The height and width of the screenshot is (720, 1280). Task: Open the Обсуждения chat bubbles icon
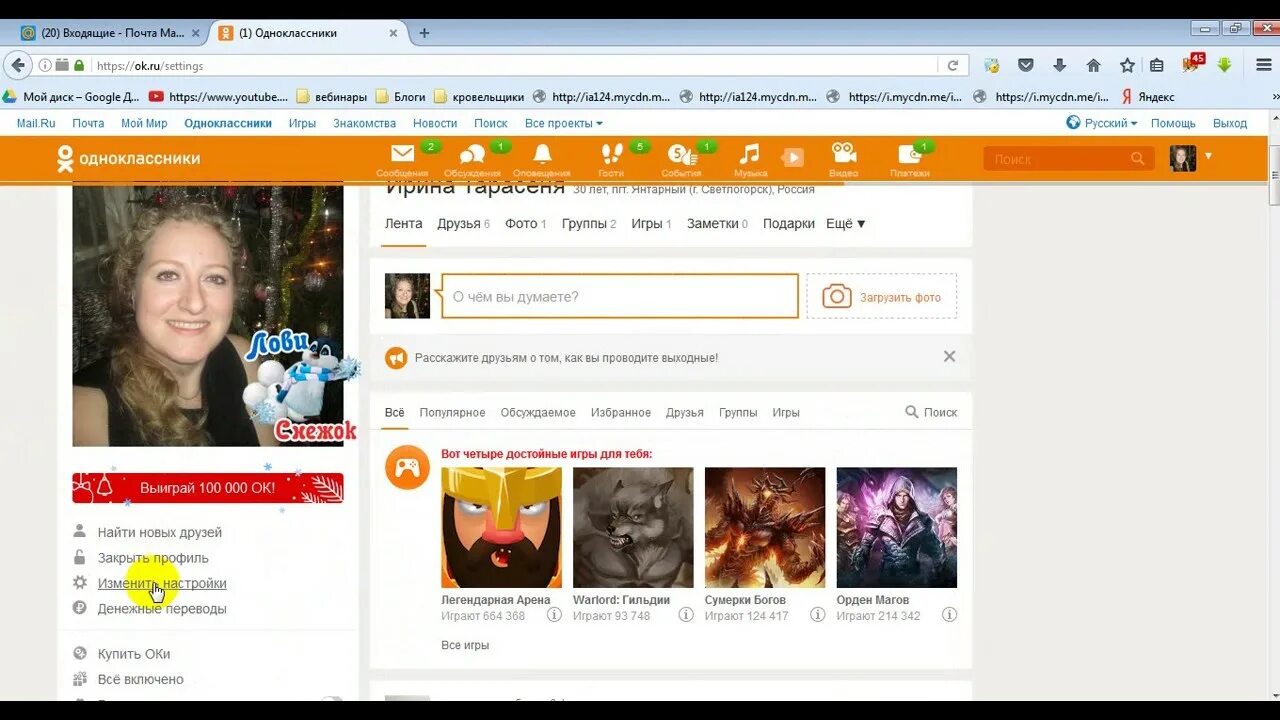pos(472,154)
